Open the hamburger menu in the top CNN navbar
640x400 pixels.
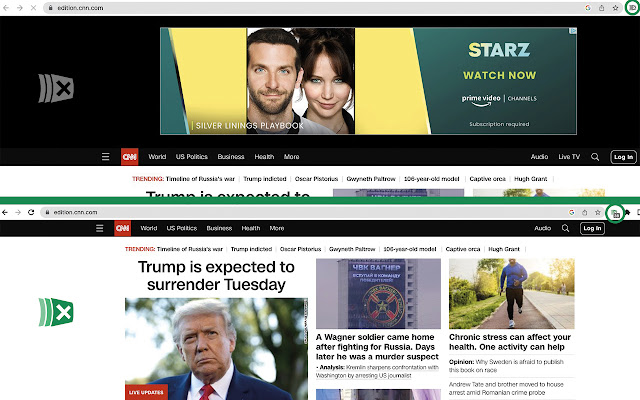[105, 157]
